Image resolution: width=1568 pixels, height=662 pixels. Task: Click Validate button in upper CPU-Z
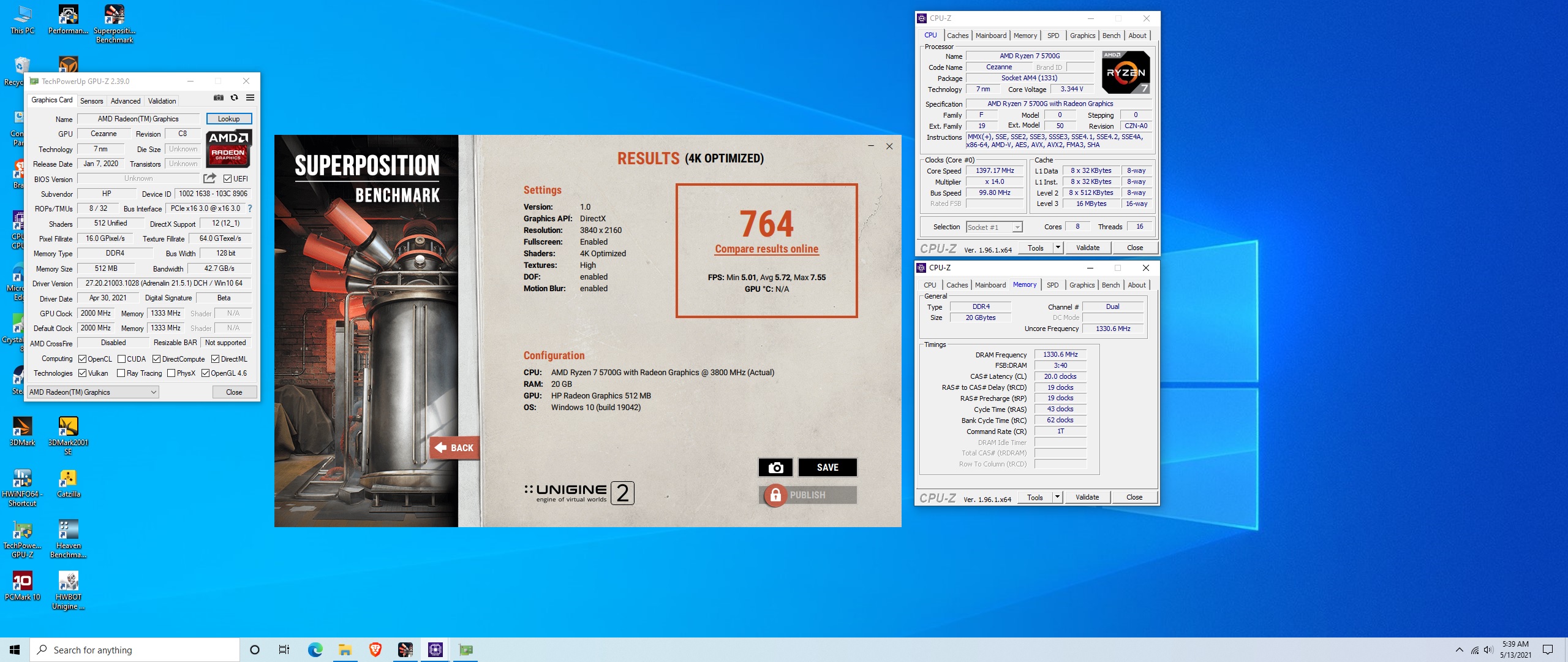(x=1088, y=248)
